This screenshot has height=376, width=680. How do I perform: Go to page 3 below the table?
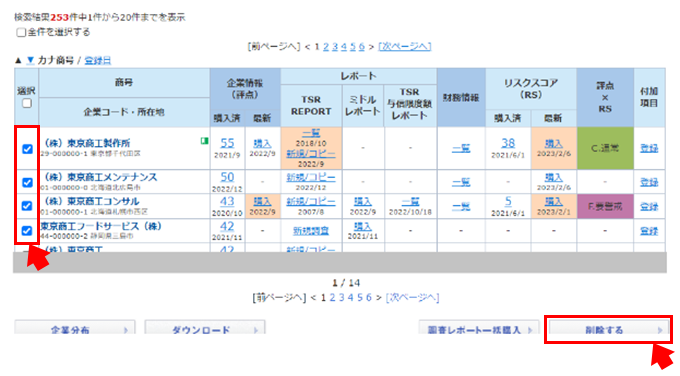(x=341, y=298)
